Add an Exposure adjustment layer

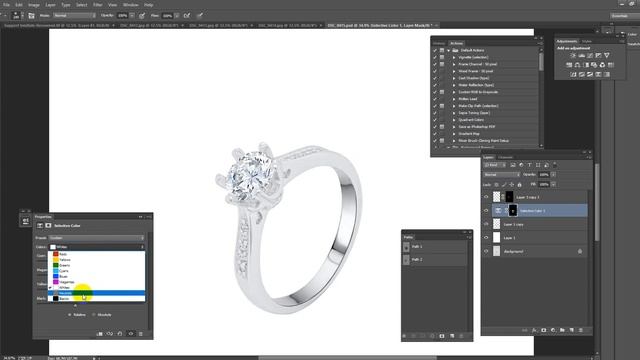click(598, 56)
